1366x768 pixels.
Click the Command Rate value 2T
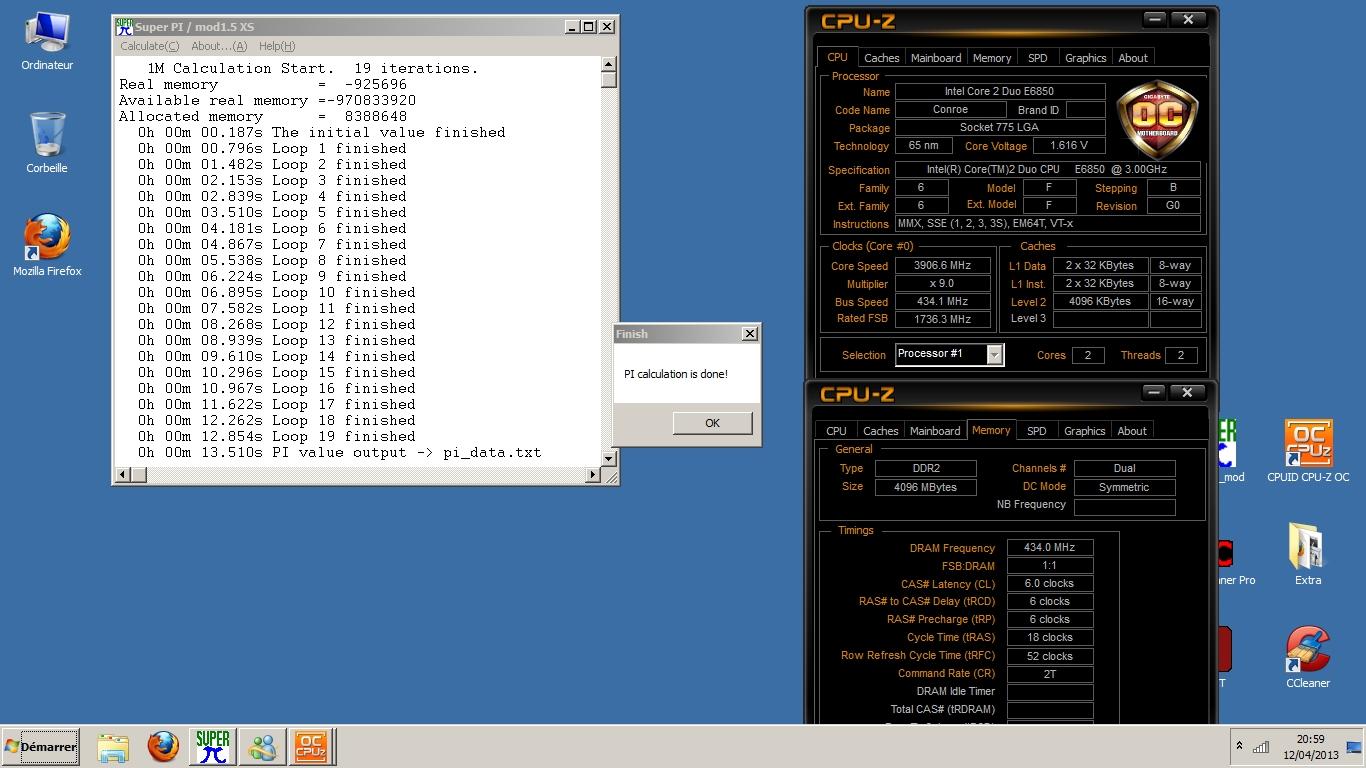[1050, 674]
